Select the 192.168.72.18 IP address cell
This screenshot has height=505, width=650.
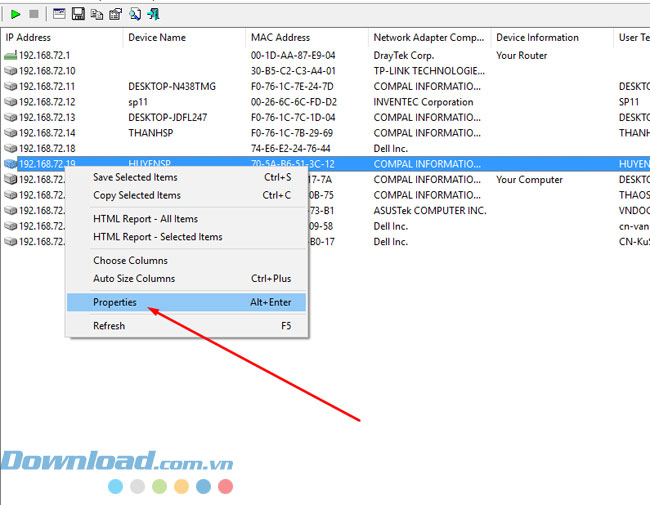pos(47,148)
